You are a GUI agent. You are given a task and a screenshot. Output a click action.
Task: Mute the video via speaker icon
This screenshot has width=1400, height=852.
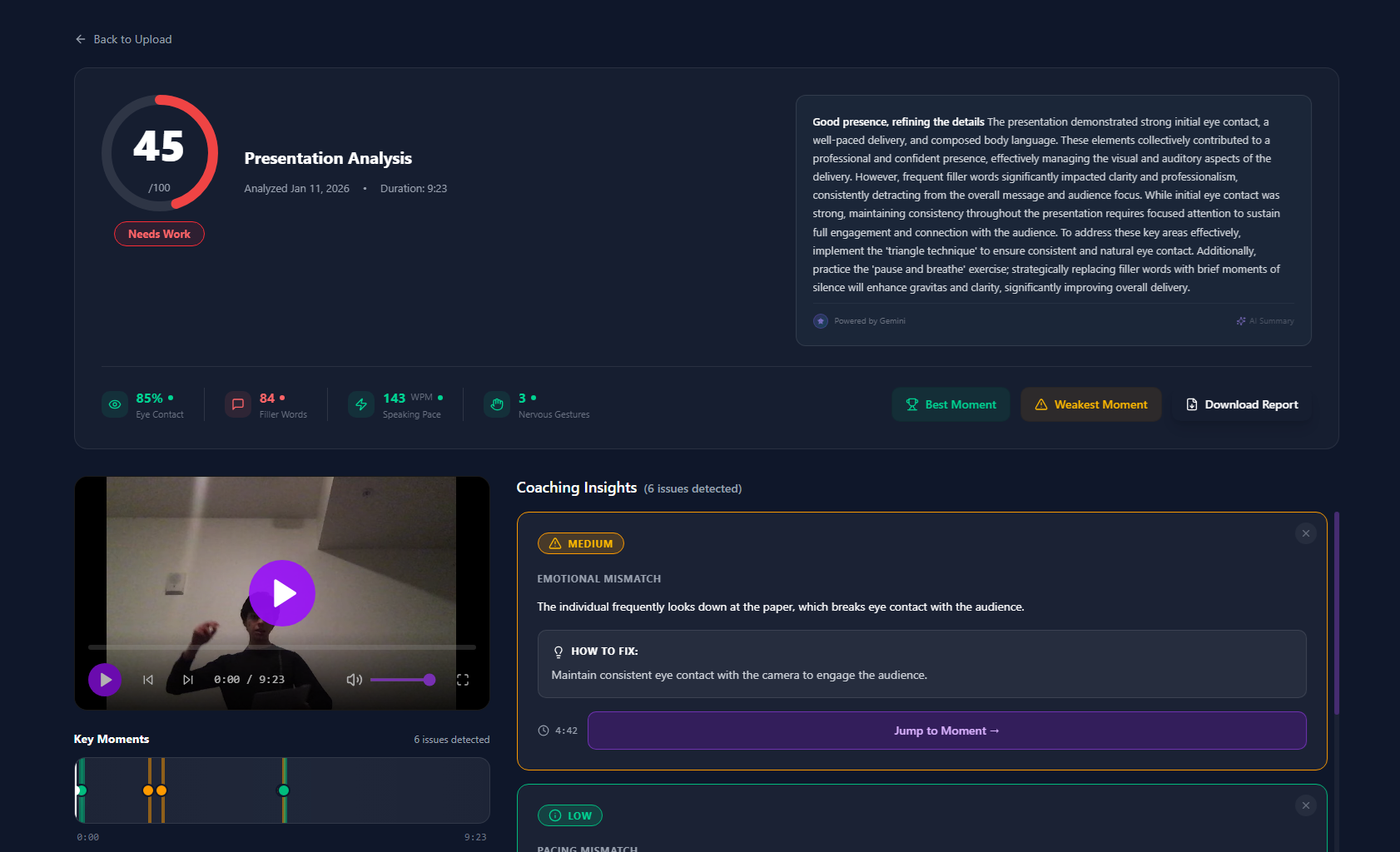pyautogui.click(x=355, y=680)
